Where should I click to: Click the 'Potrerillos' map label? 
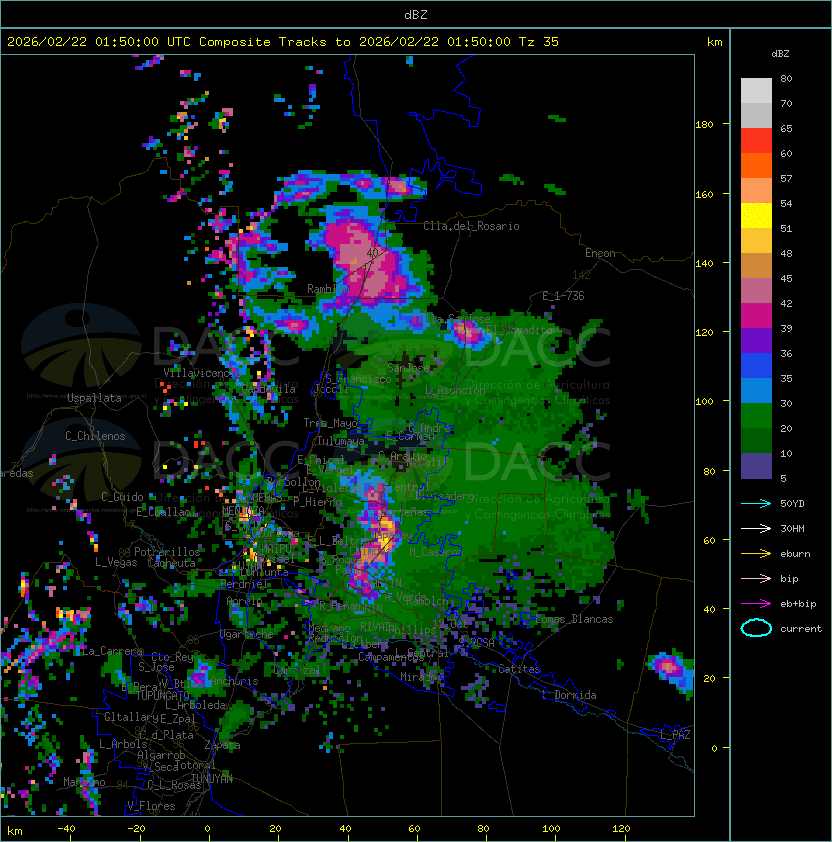point(167,552)
